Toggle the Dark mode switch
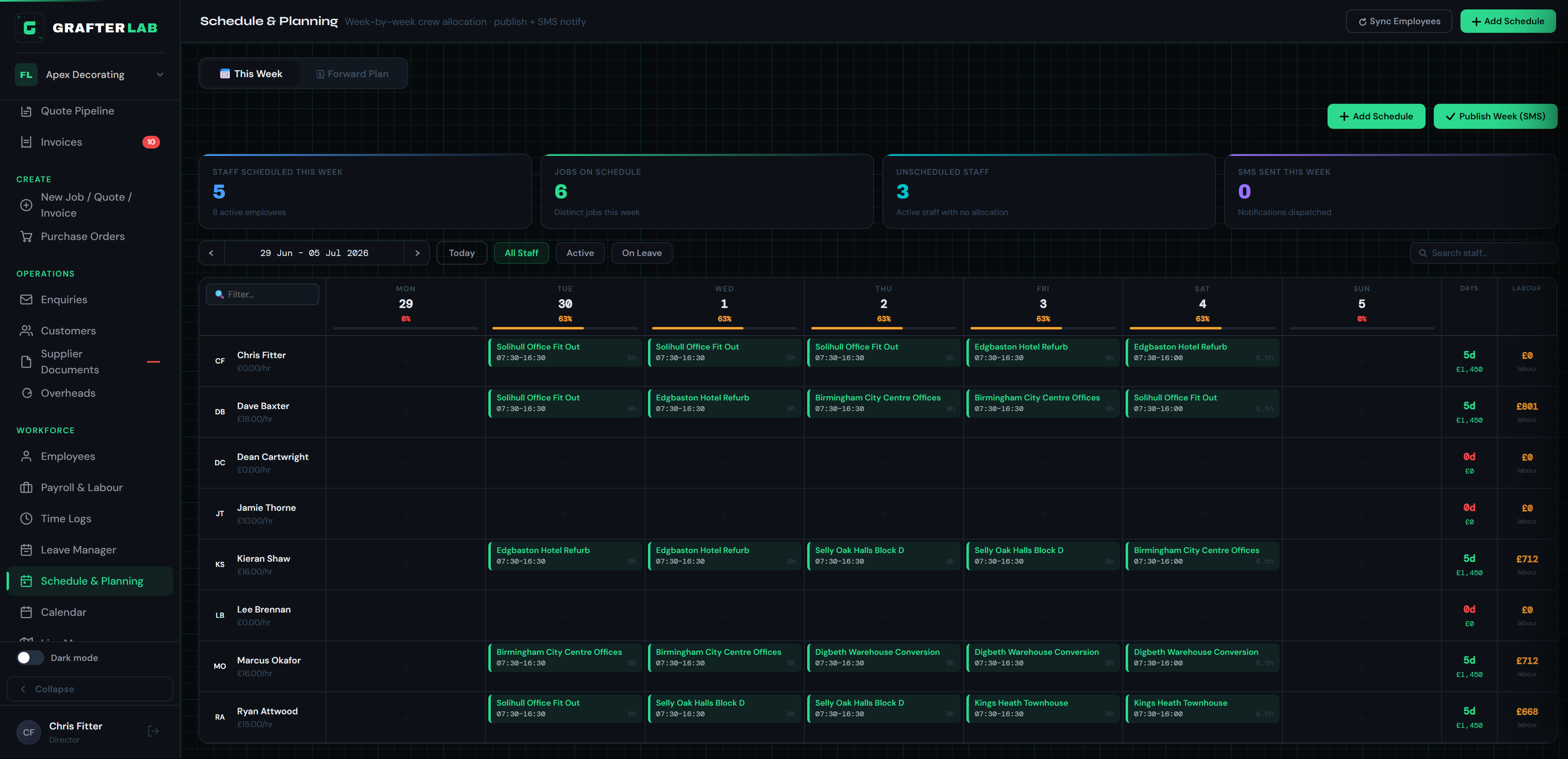The width and height of the screenshot is (1568, 759). 30,658
